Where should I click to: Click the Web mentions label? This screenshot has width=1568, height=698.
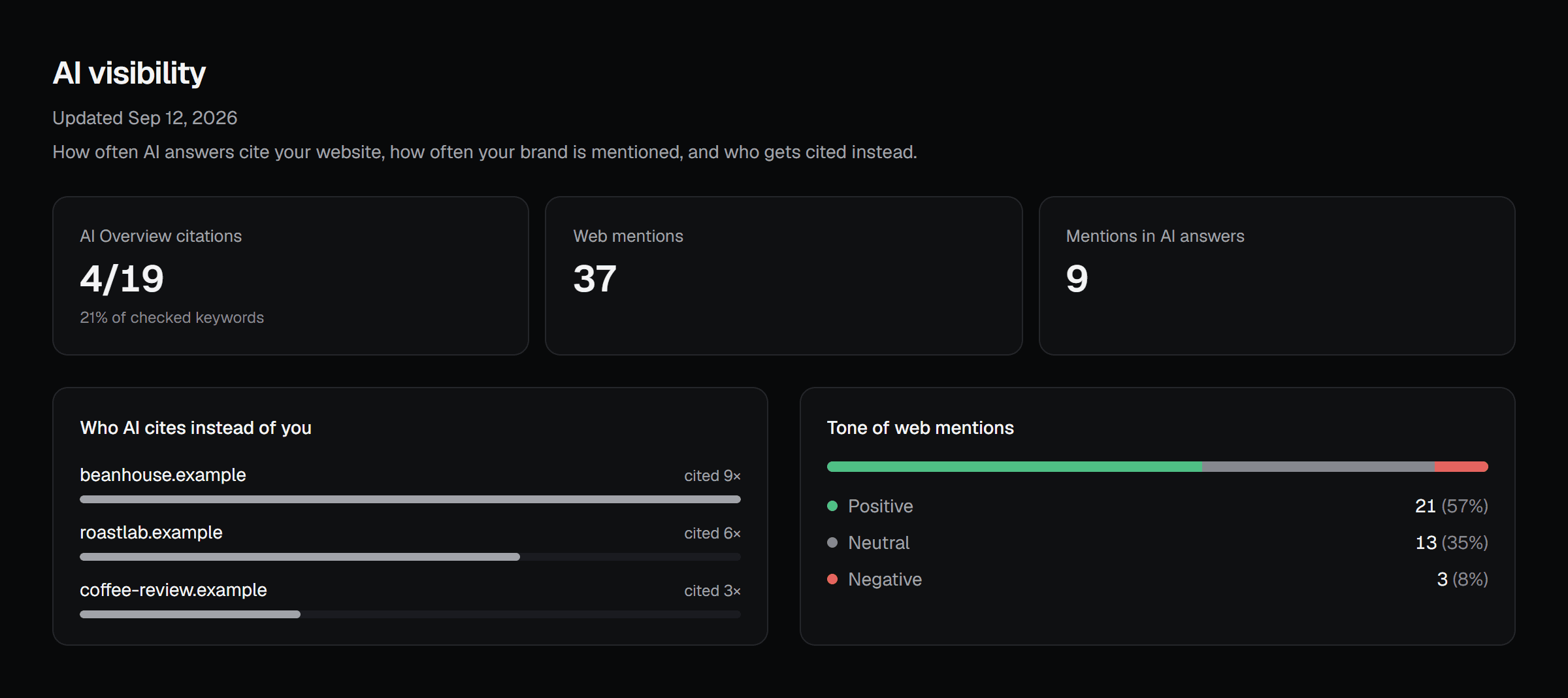tap(628, 236)
